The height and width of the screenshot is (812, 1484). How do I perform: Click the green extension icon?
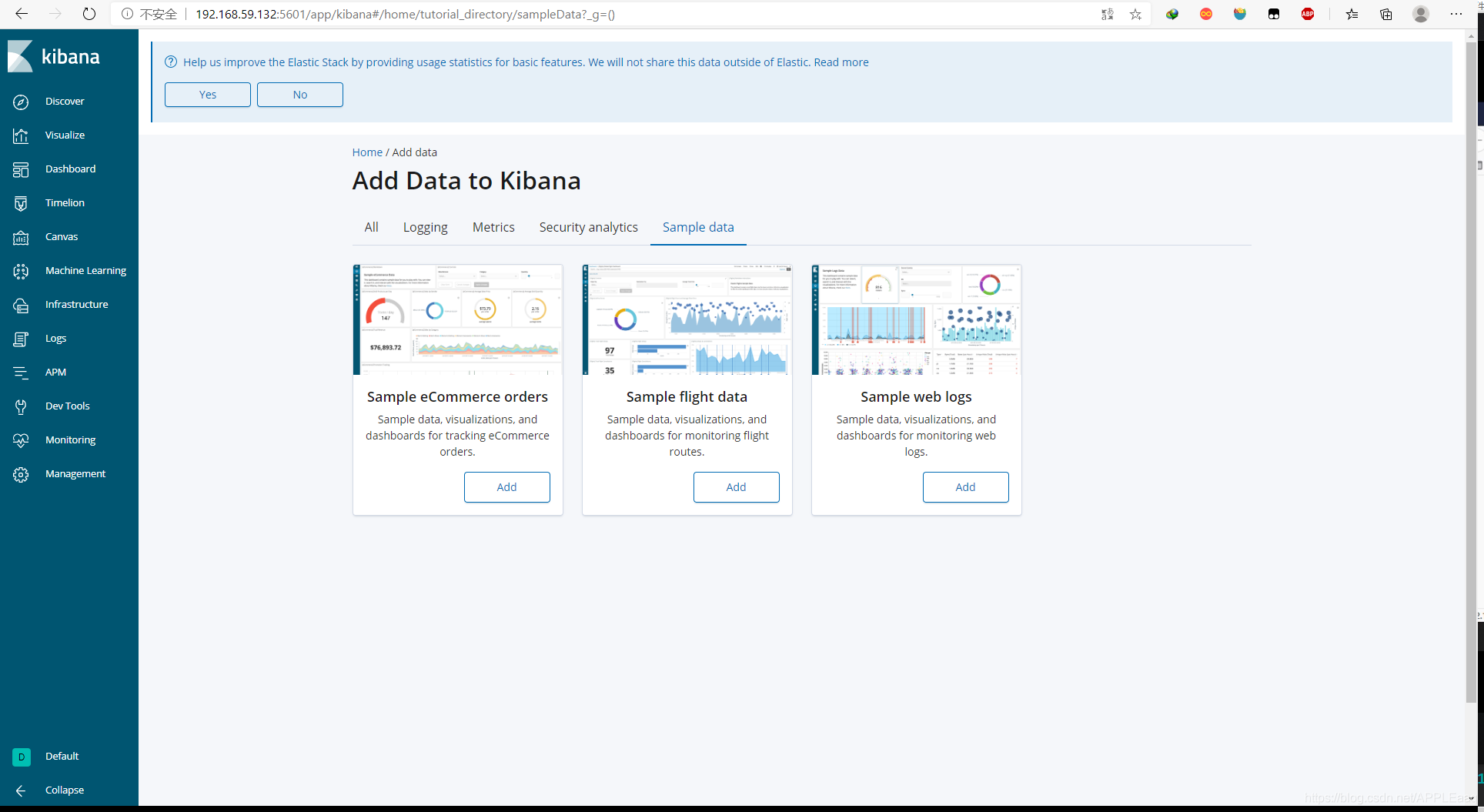[1172, 14]
